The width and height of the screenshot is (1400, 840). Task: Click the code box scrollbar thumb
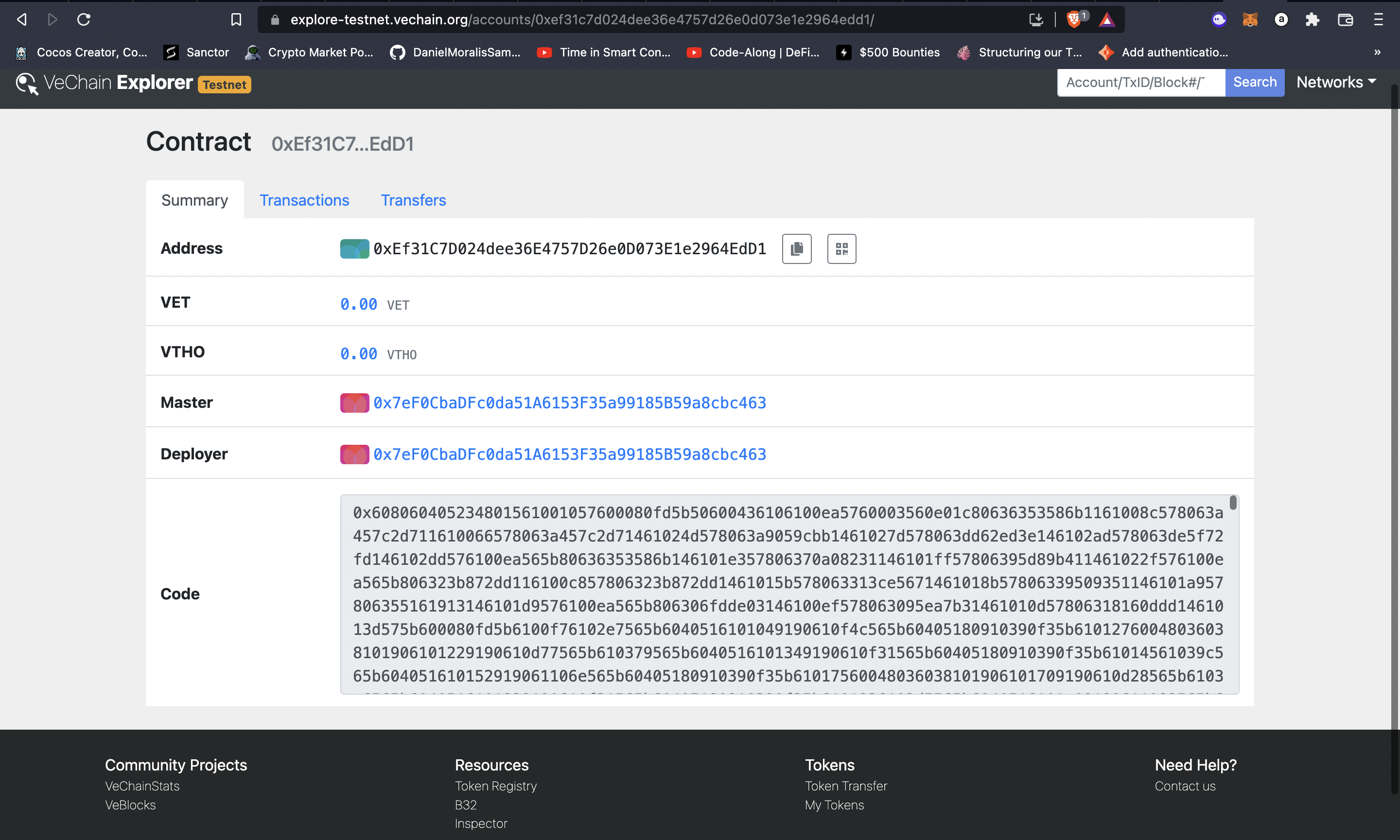(x=1232, y=503)
